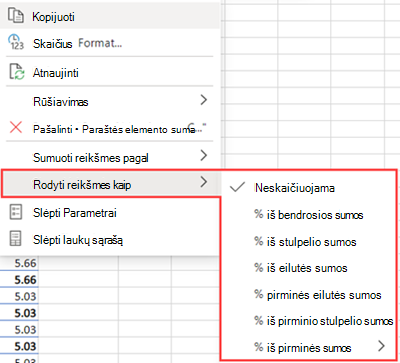Viewport: 400px width, 363px height.
Task: Choose Kopijuoti from the context menu
Action: [110, 16]
